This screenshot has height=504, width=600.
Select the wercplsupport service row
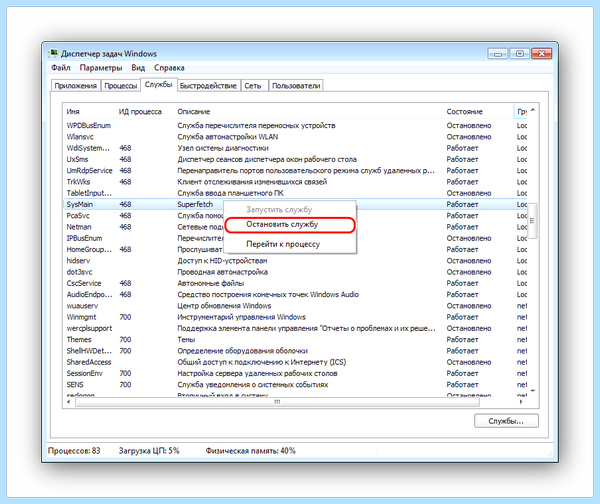[x=295, y=328]
